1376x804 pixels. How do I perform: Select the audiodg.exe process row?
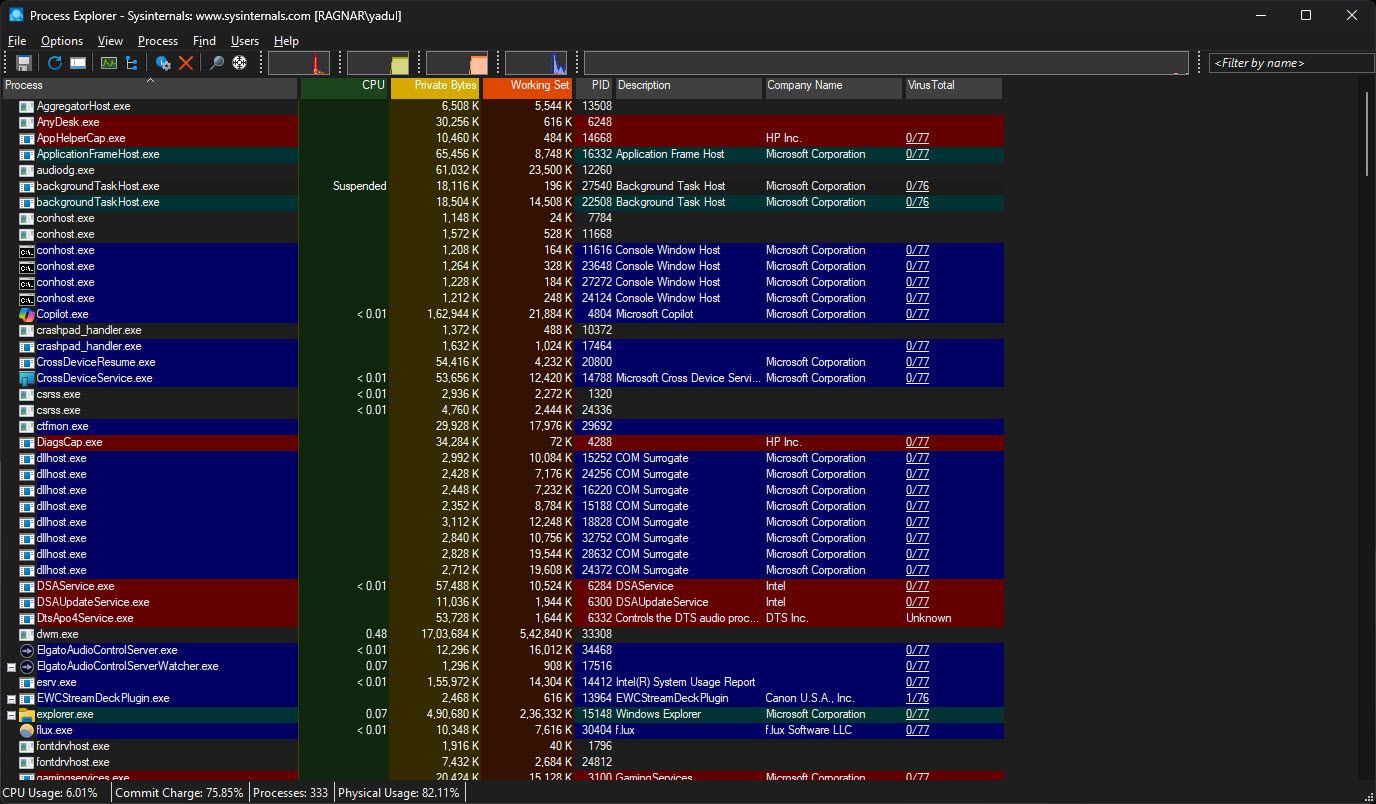(x=501, y=170)
